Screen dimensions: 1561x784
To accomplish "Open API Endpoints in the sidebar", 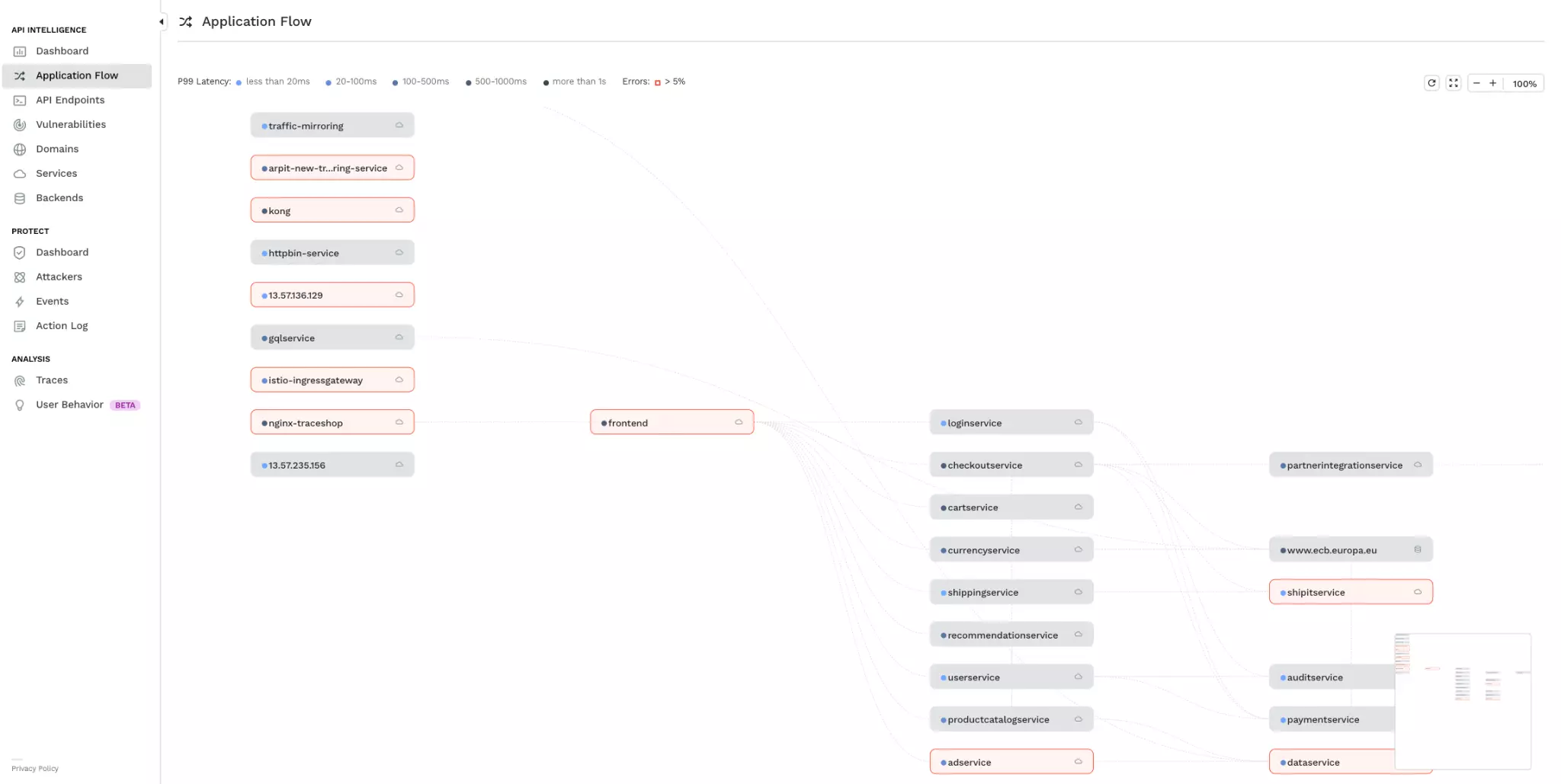I will pyautogui.click(x=69, y=100).
